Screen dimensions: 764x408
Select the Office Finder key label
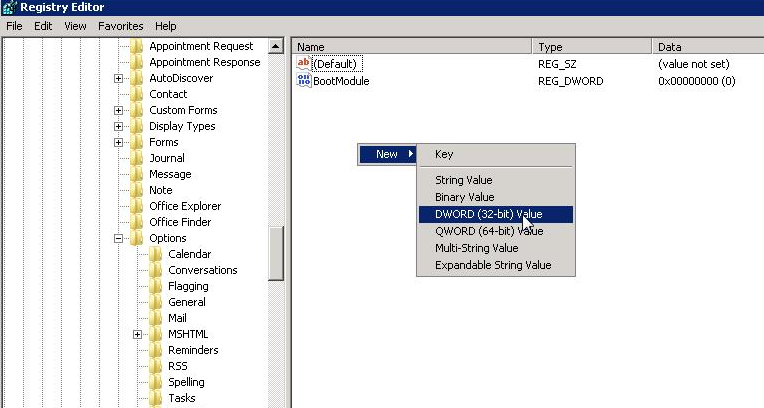[x=180, y=222]
